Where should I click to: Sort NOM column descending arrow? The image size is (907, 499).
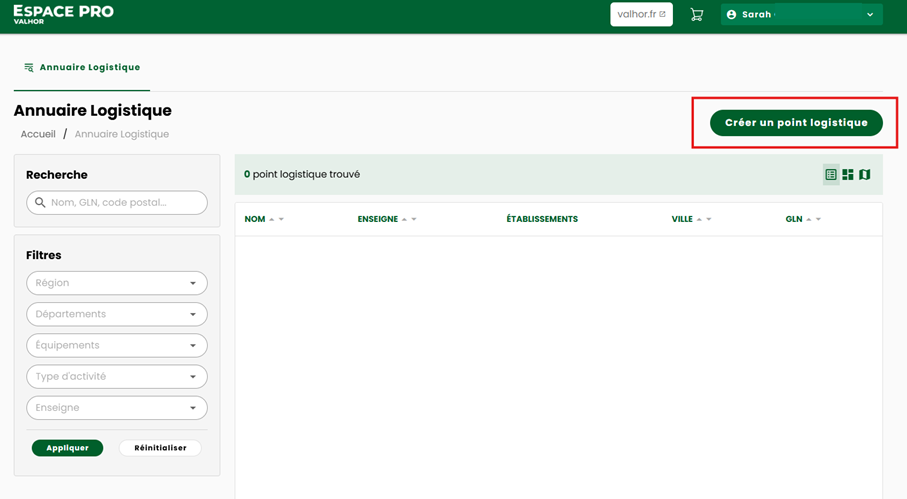(281, 219)
